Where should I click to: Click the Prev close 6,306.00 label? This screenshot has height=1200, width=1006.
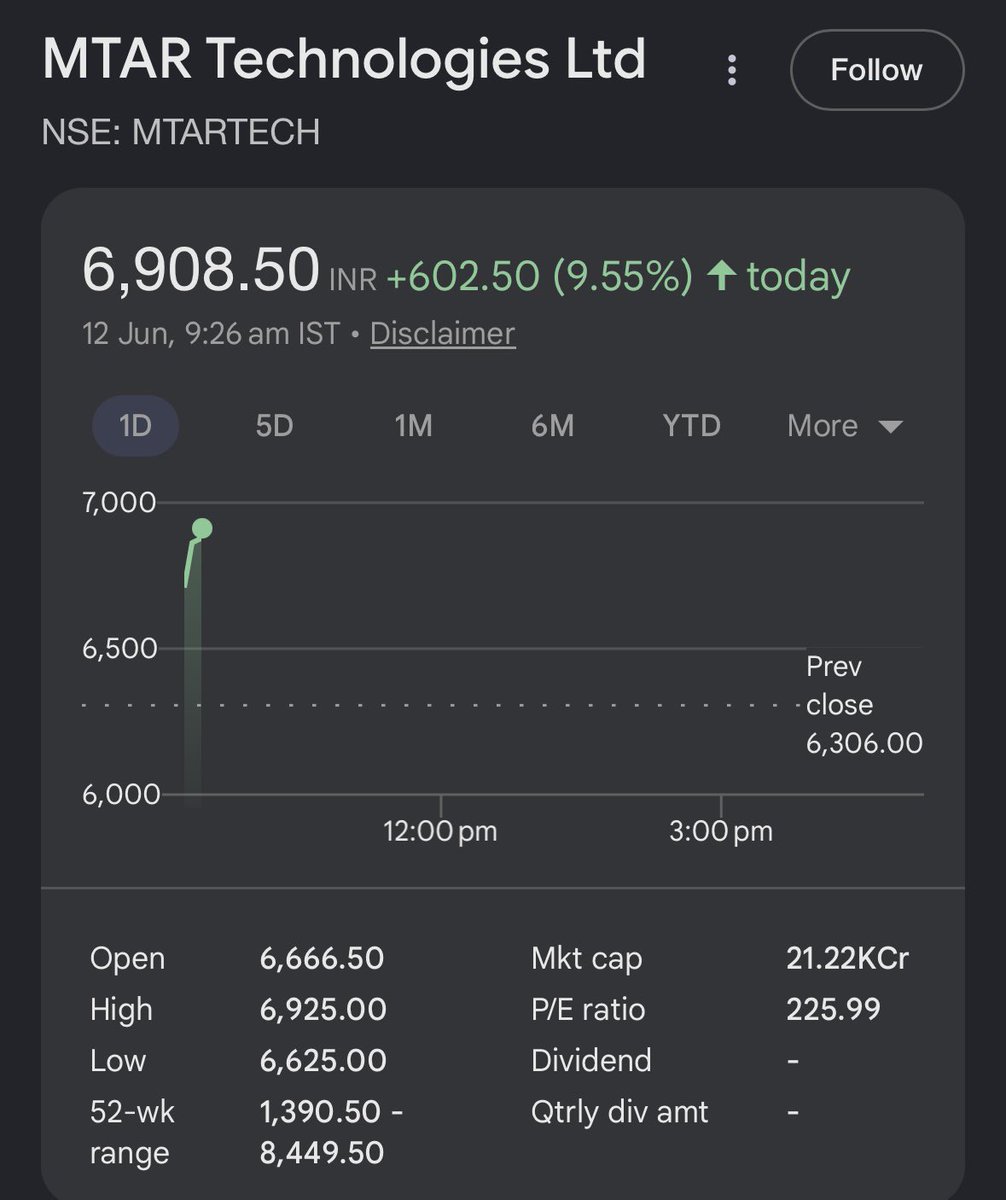pos(864,705)
